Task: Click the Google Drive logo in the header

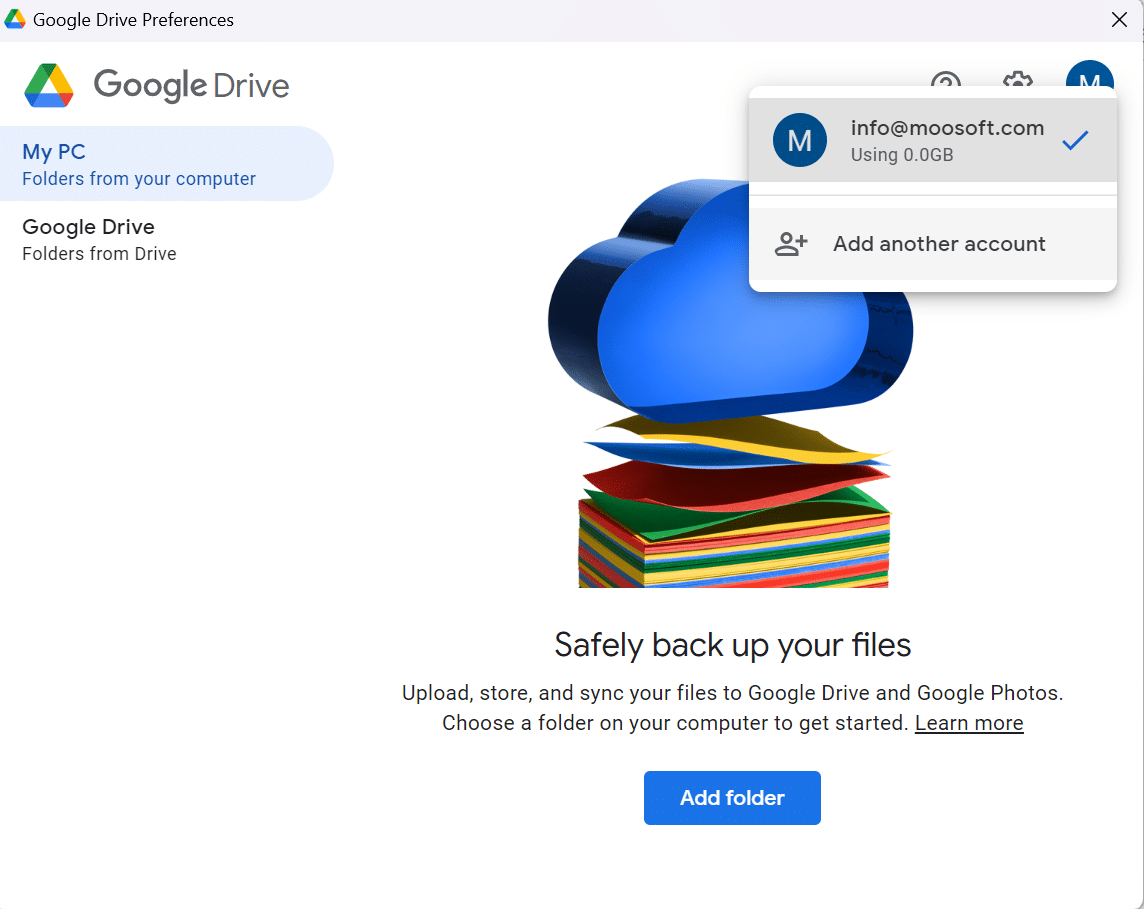Action: coord(156,85)
